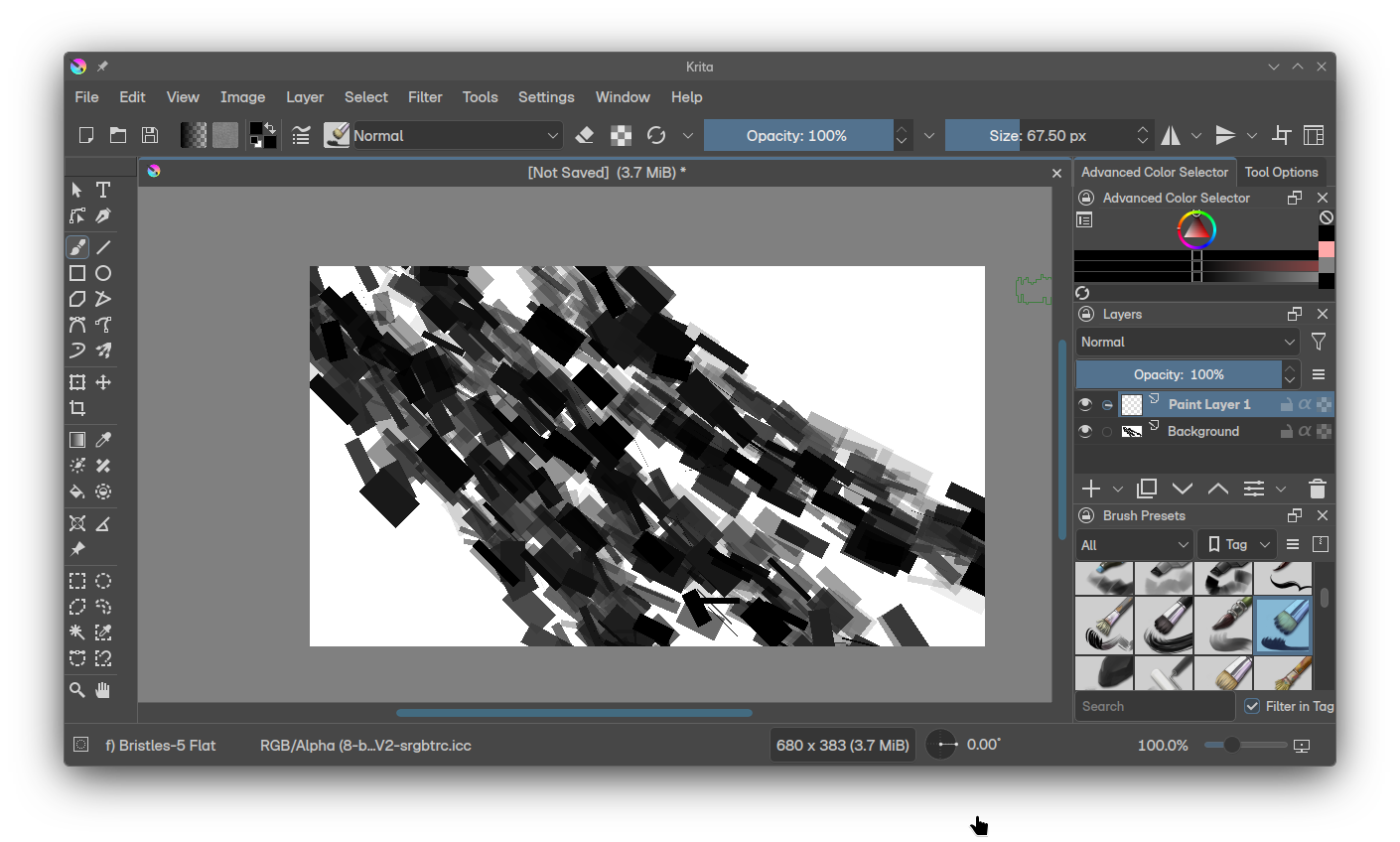Click the Tag button in Brush Presets
This screenshot has height=842, width=1400.
coord(1236,544)
